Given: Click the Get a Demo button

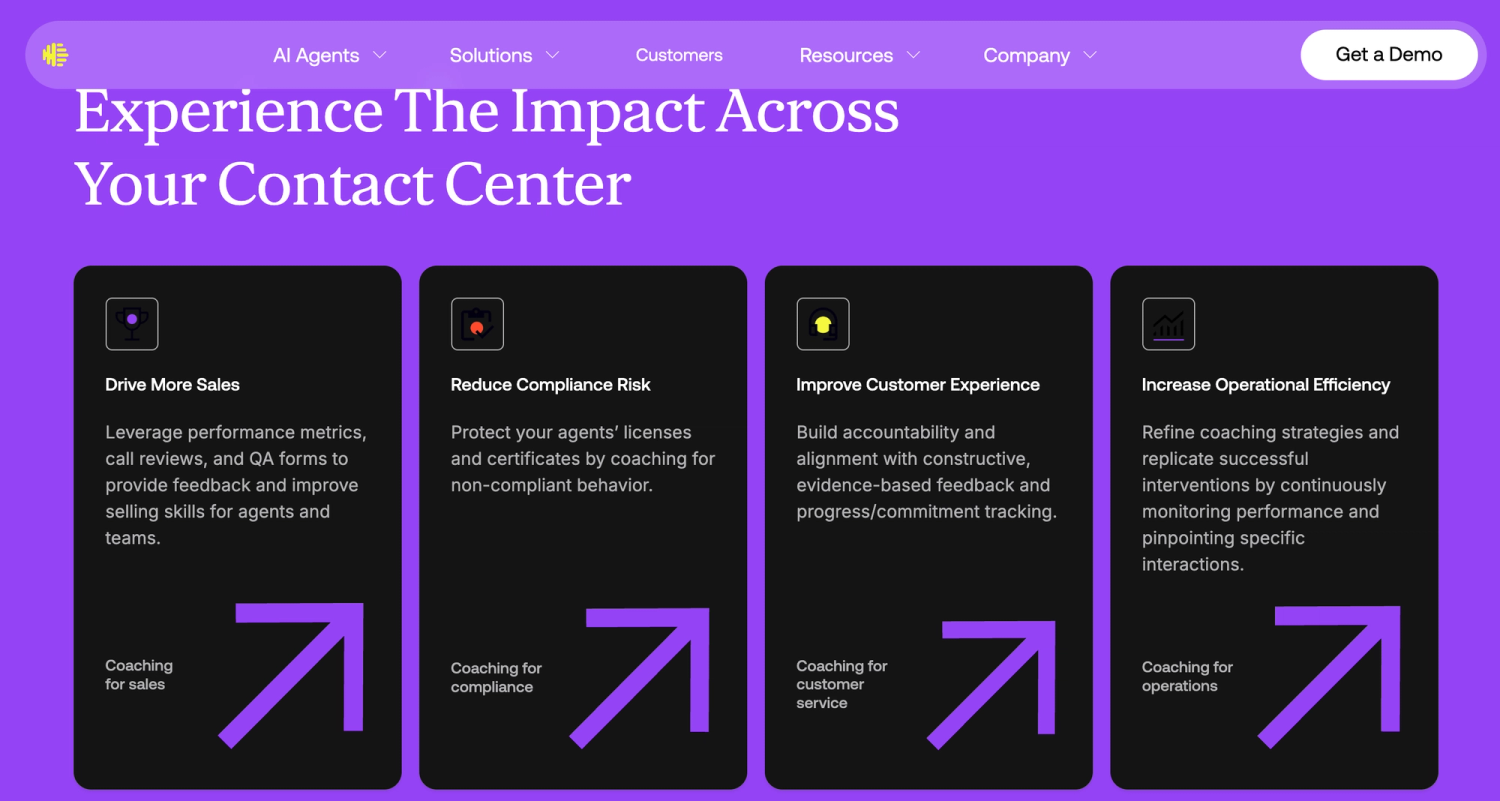Looking at the screenshot, I should pyautogui.click(x=1389, y=55).
